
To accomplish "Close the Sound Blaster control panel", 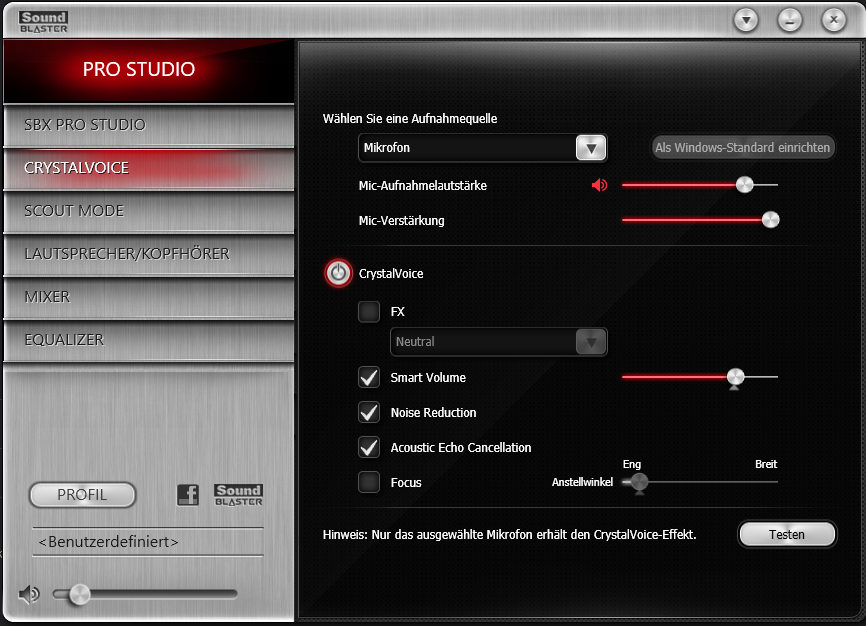I will pos(833,20).
